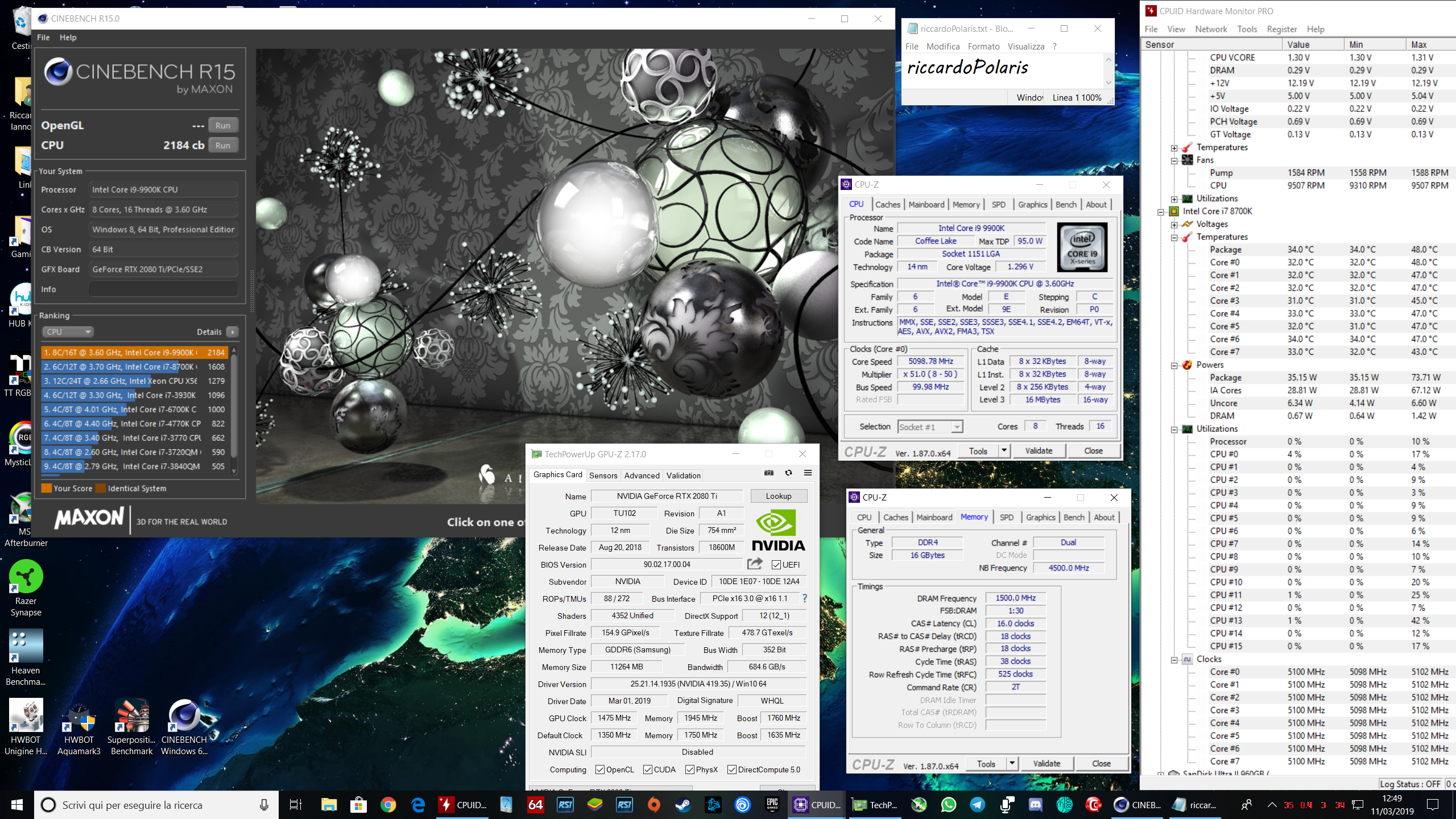
Task: Collapse the Fans tree node in Hardware Monitor
Action: [x=1174, y=160]
